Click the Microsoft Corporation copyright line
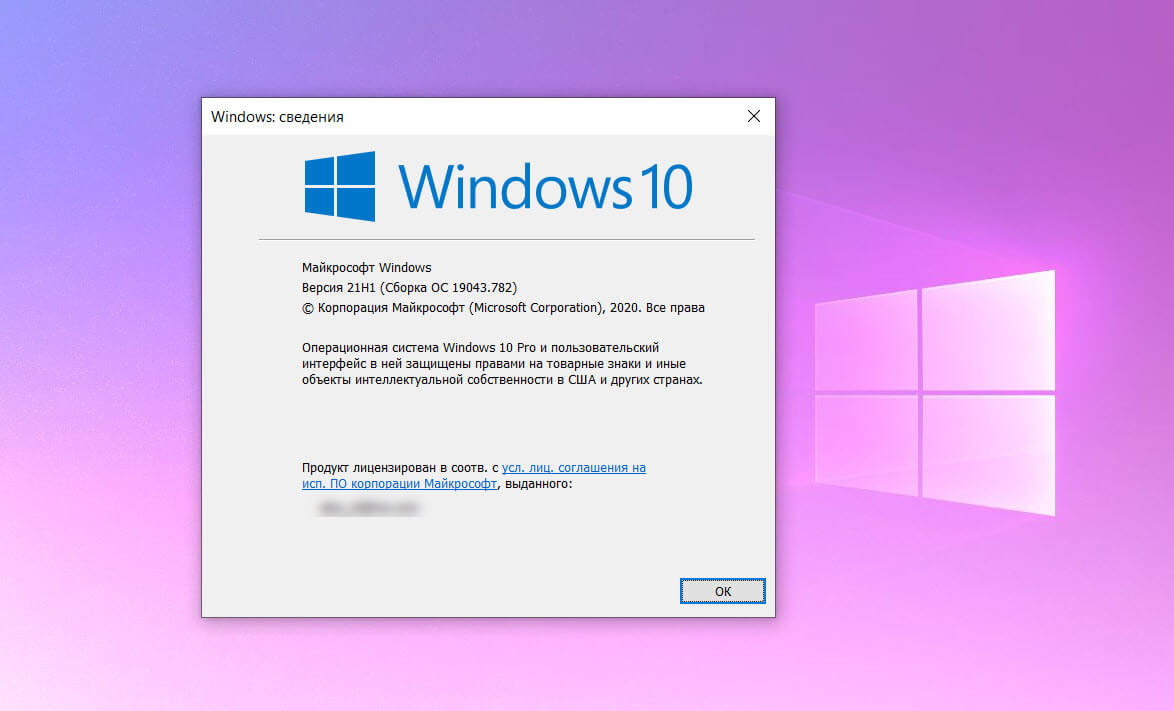This screenshot has width=1174, height=711. (503, 308)
